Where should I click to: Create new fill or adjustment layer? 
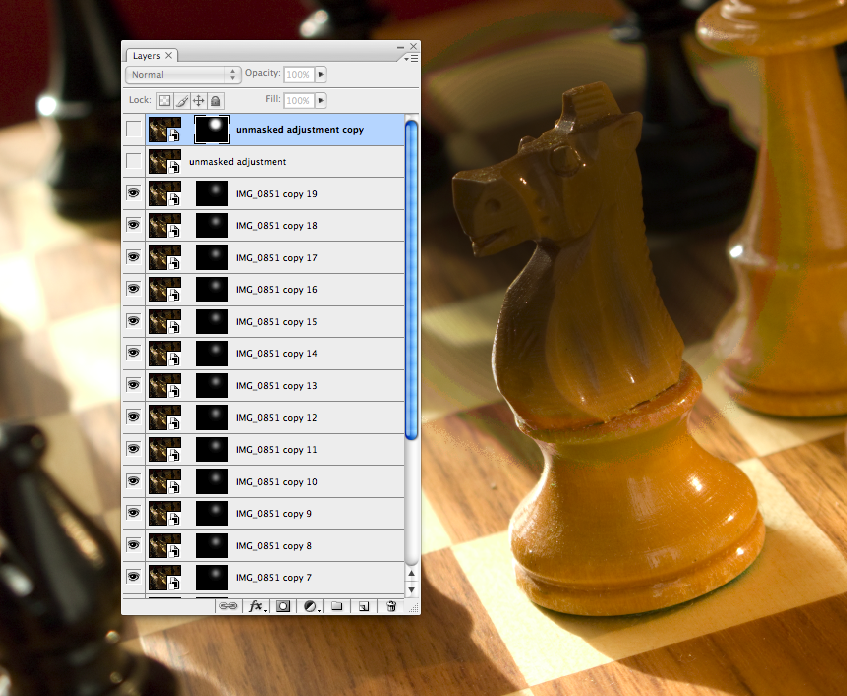(x=311, y=606)
